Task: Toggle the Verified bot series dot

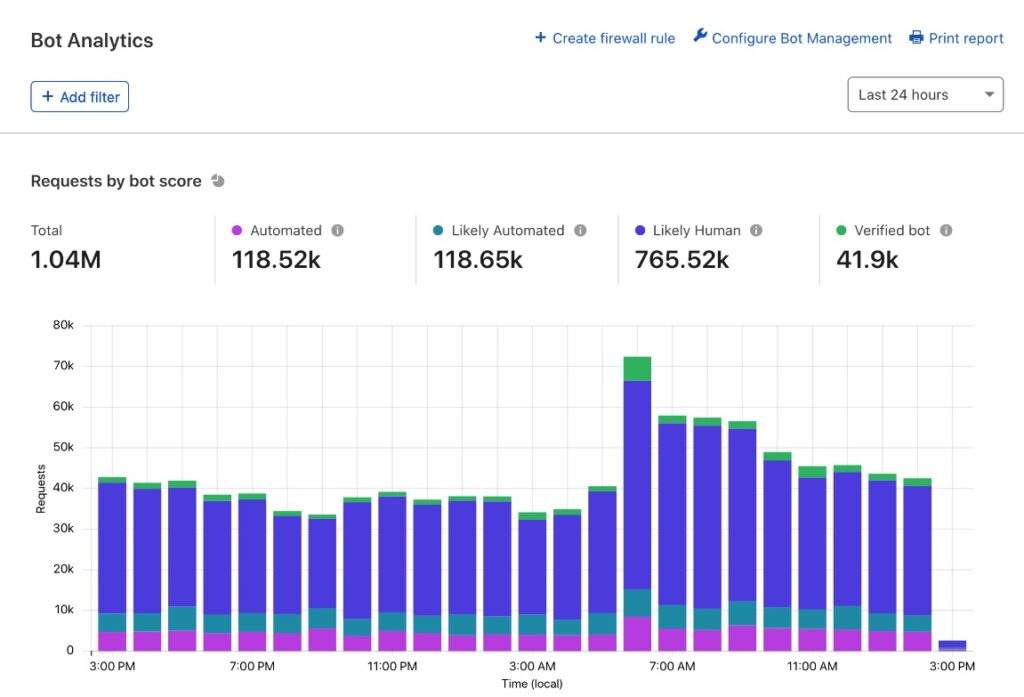Action: (x=842, y=230)
